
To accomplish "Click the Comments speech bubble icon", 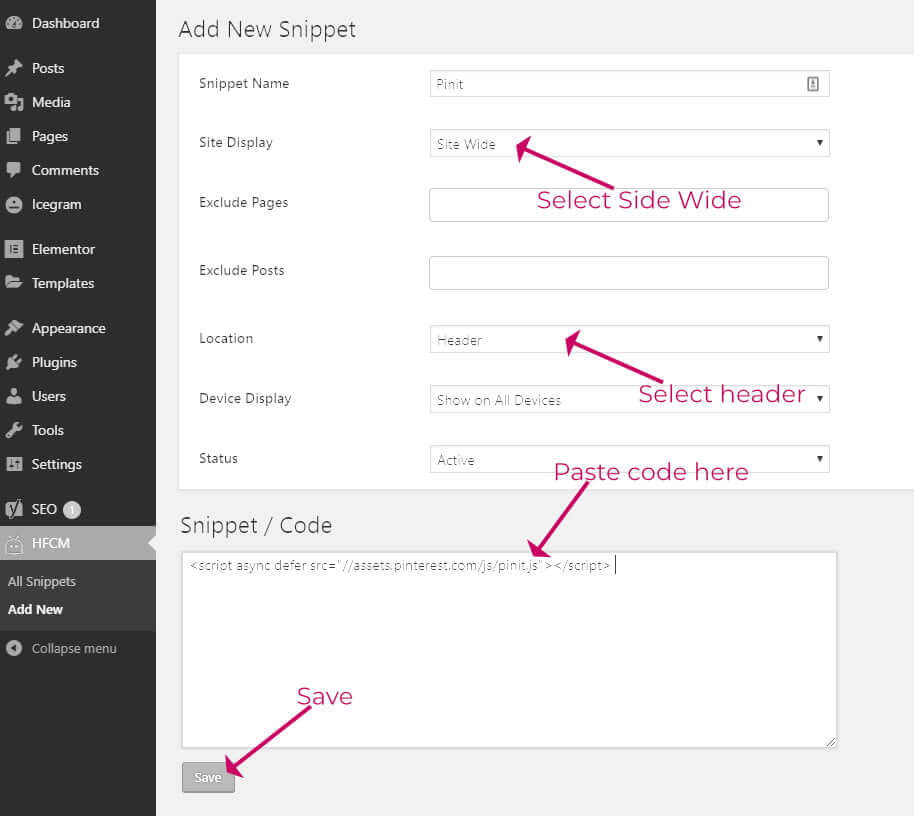I will click(x=14, y=170).
